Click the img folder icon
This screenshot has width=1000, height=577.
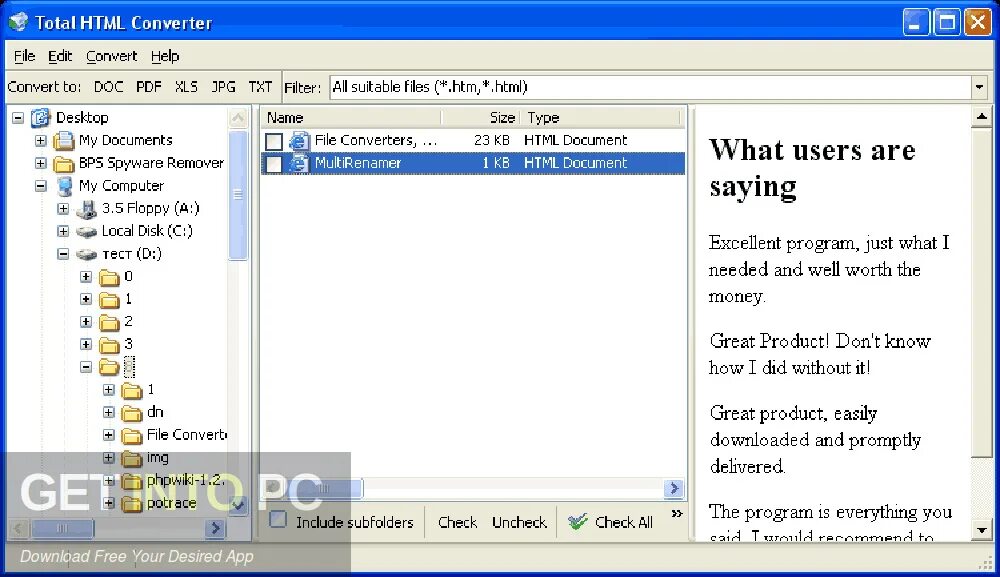[132, 458]
